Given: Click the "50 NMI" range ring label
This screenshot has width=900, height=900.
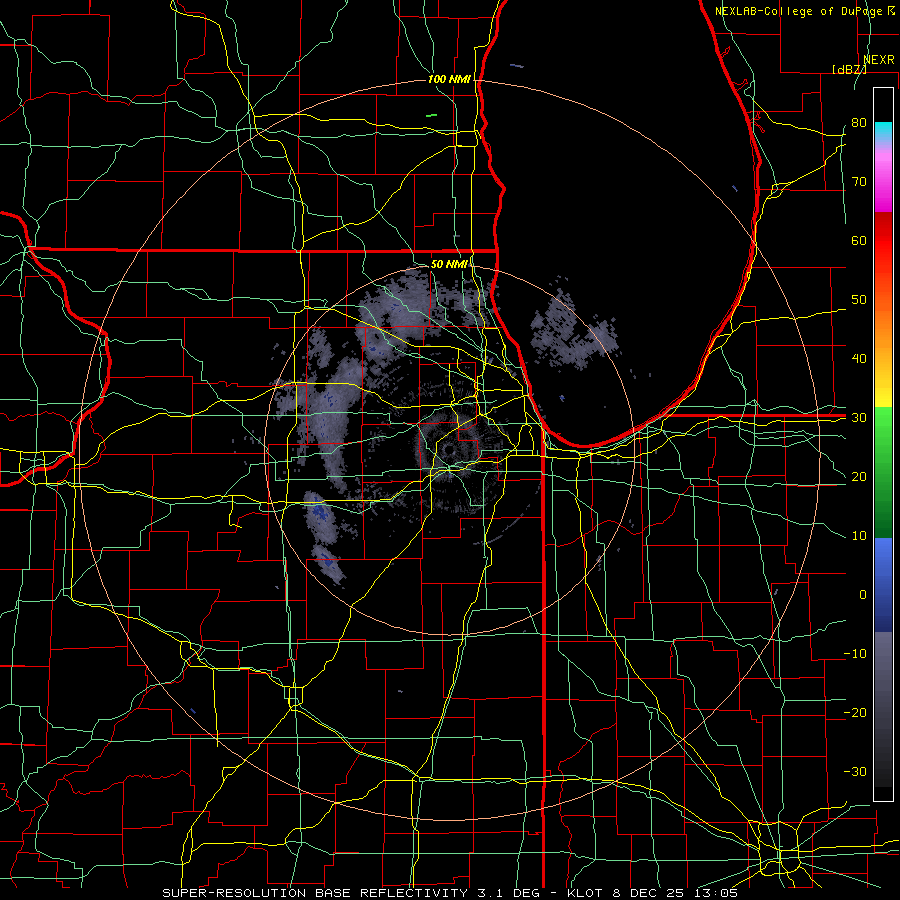Looking at the screenshot, I should point(449,264).
